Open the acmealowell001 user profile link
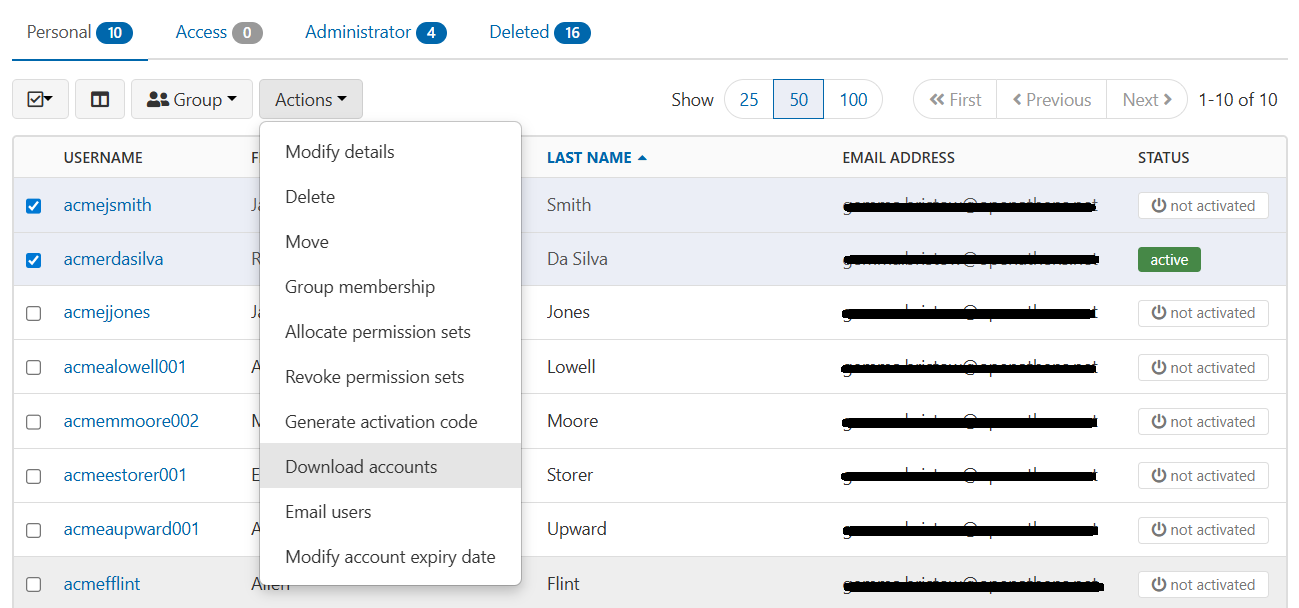 (124, 367)
